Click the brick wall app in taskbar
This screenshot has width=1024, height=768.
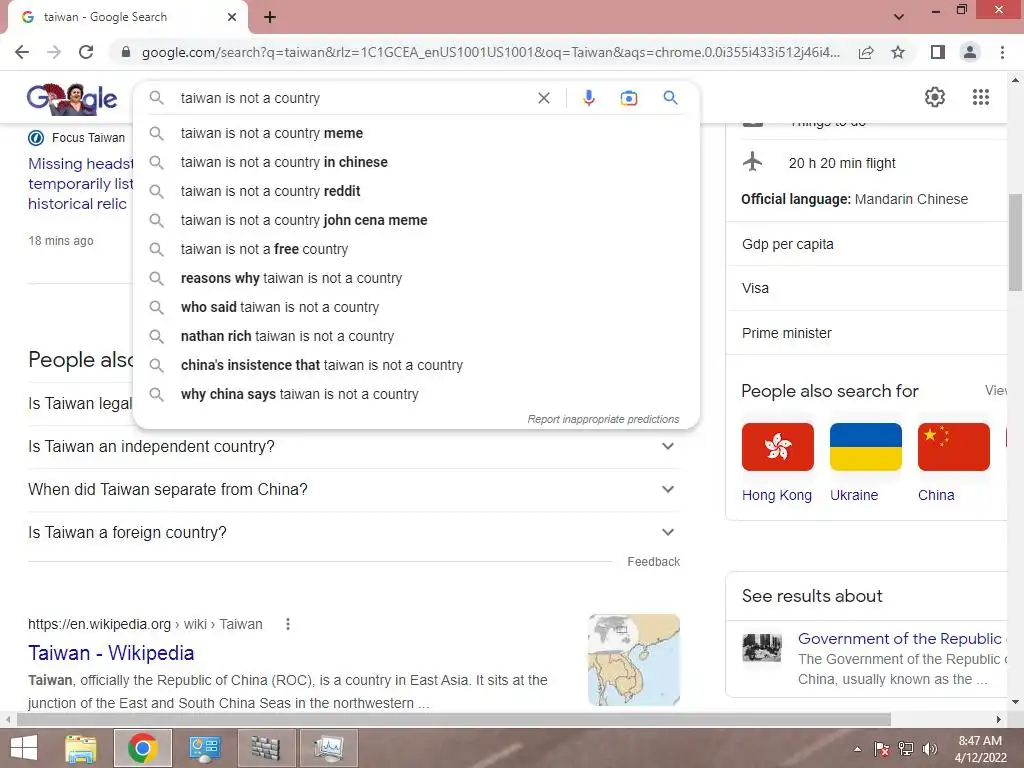(x=265, y=748)
